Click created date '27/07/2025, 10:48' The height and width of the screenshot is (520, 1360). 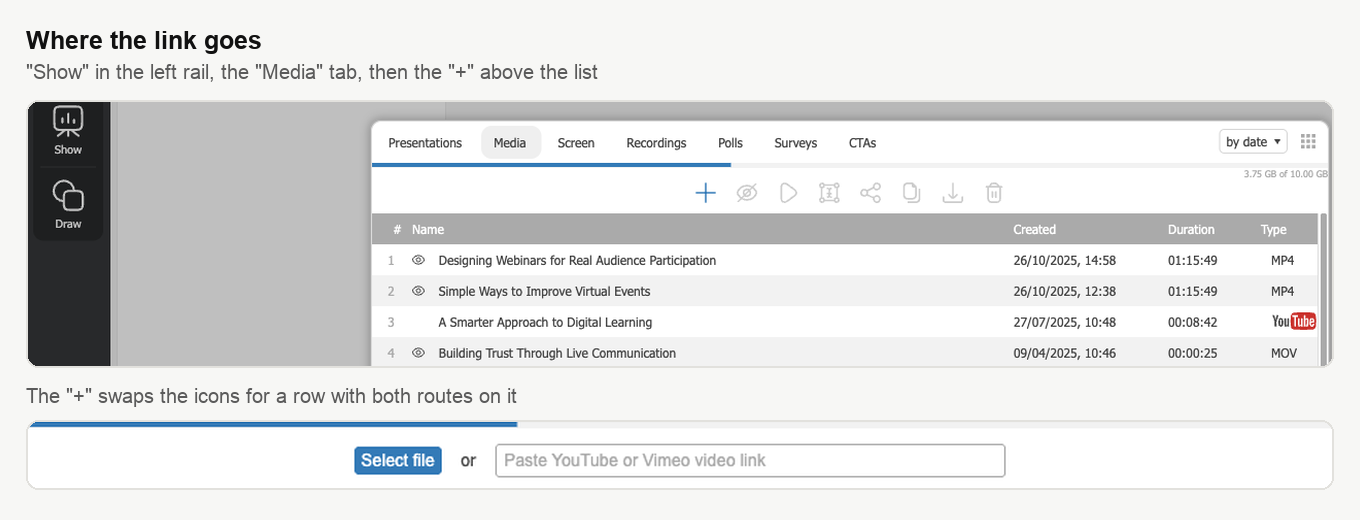click(1064, 322)
